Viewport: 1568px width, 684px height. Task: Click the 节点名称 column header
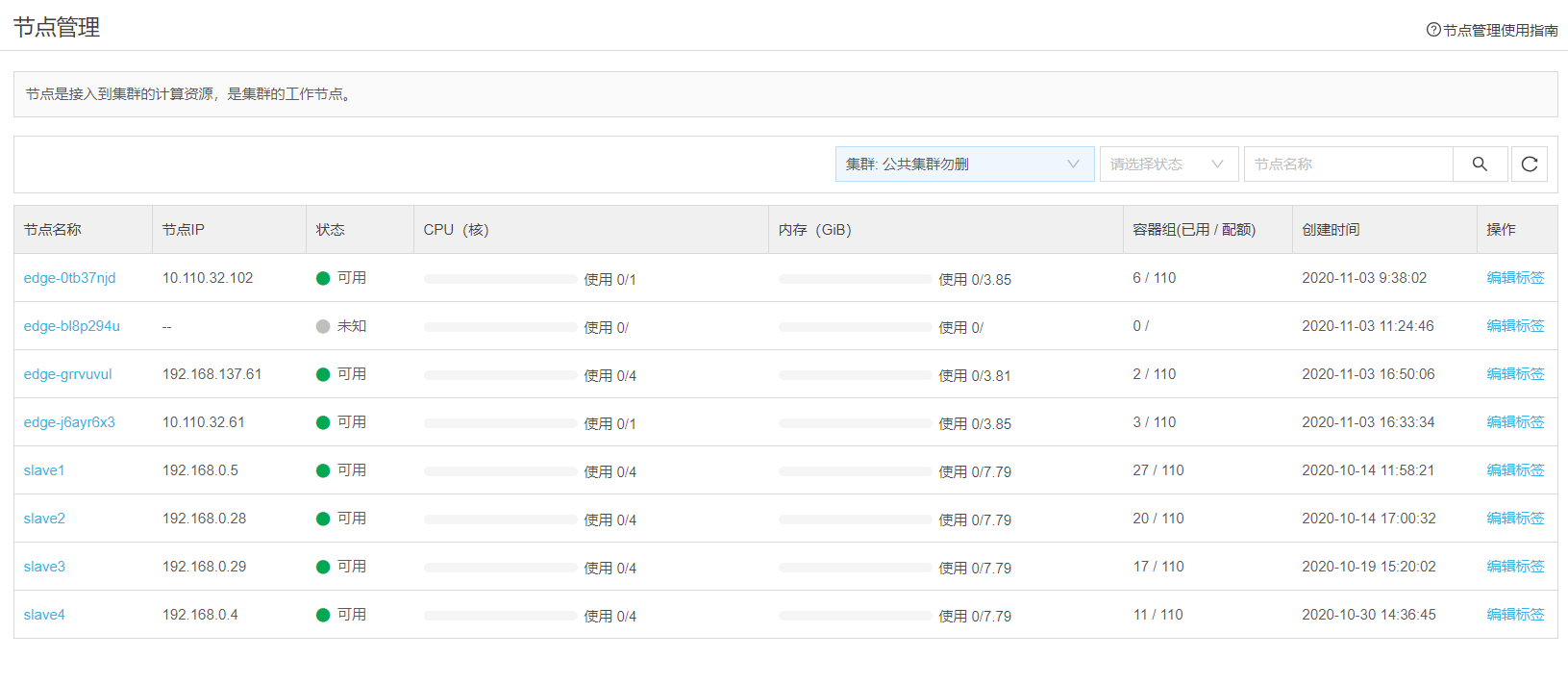click(53, 230)
